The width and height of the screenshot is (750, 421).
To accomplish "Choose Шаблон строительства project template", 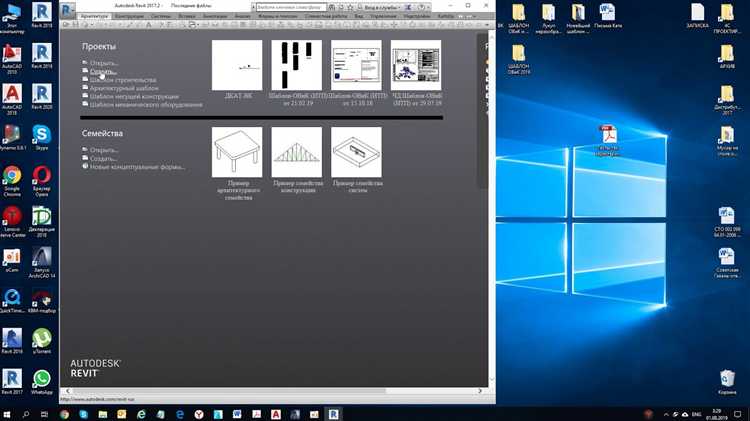I will [123, 80].
